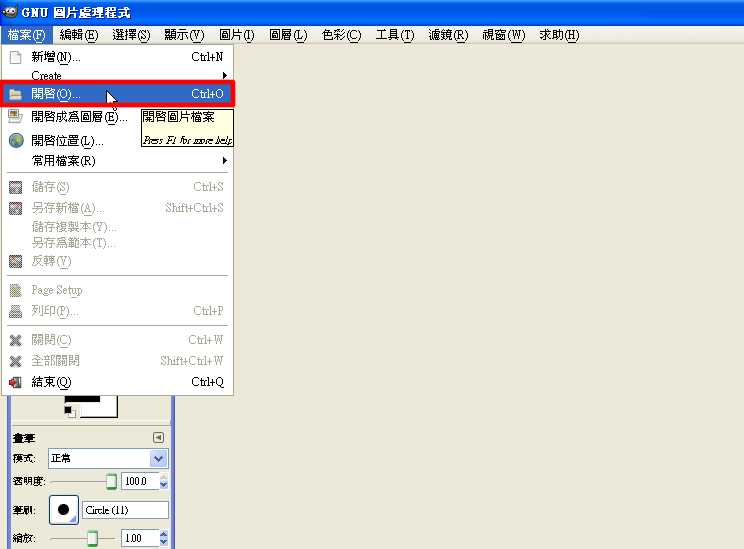Click the GIMP Wilber title bar icon
The image size is (744, 549).
pos(10,11)
